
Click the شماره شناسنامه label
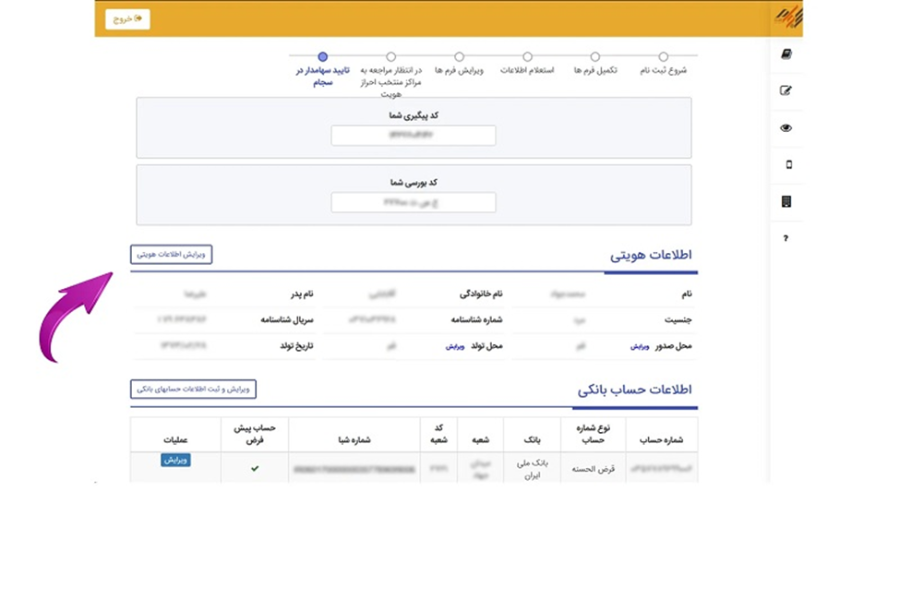click(x=476, y=319)
